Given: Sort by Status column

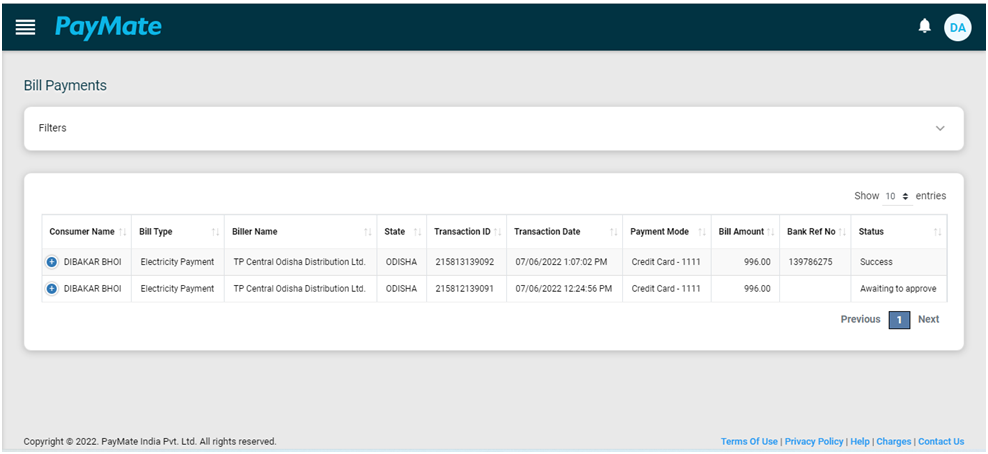Looking at the screenshot, I should (x=899, y=232).
